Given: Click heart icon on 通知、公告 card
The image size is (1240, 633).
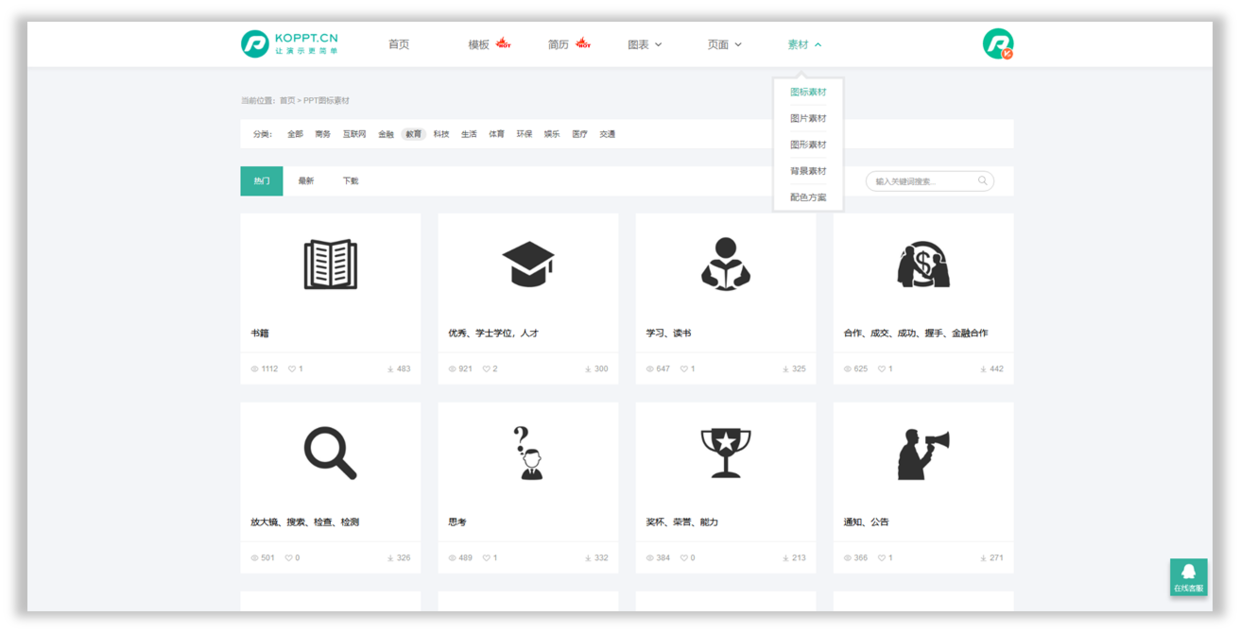Looking at the screenshot, I should pyautogui.click(x=883, y=558).
